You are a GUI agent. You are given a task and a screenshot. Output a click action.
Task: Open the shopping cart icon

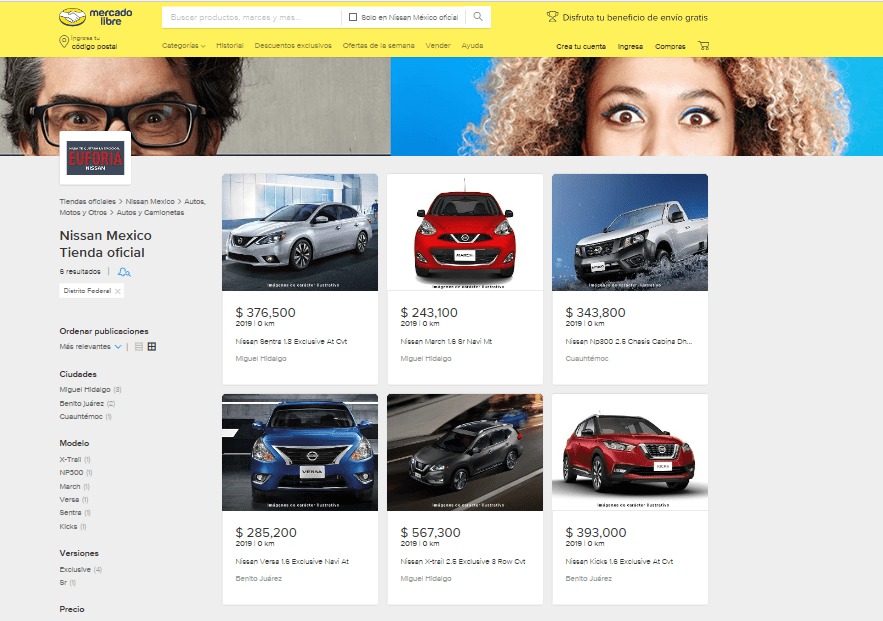pyautogui.click(x=704, y=46)
